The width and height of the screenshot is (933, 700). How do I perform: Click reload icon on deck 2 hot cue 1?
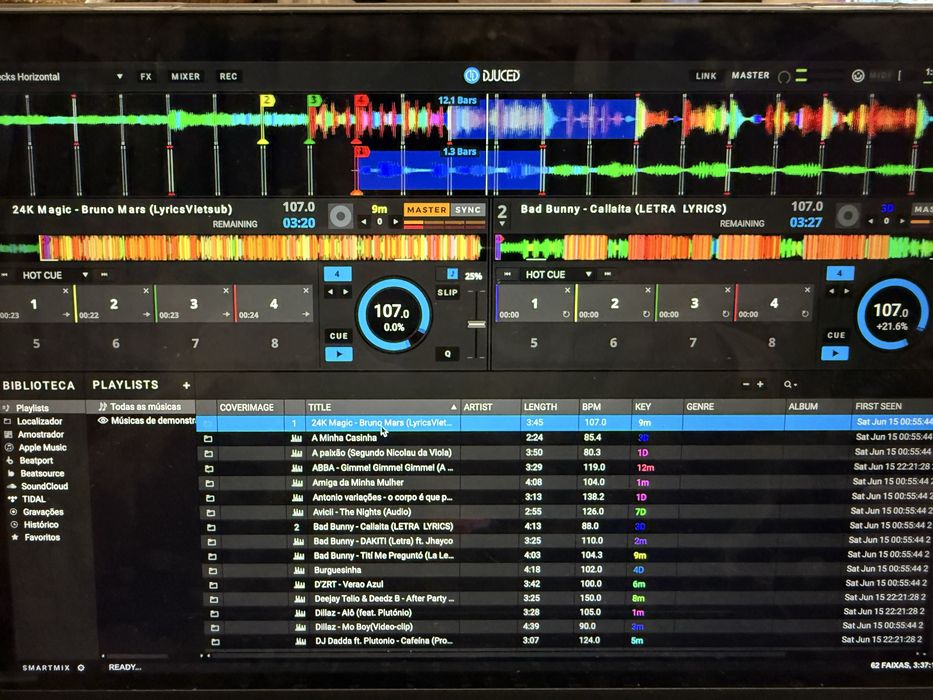point(566,314)
